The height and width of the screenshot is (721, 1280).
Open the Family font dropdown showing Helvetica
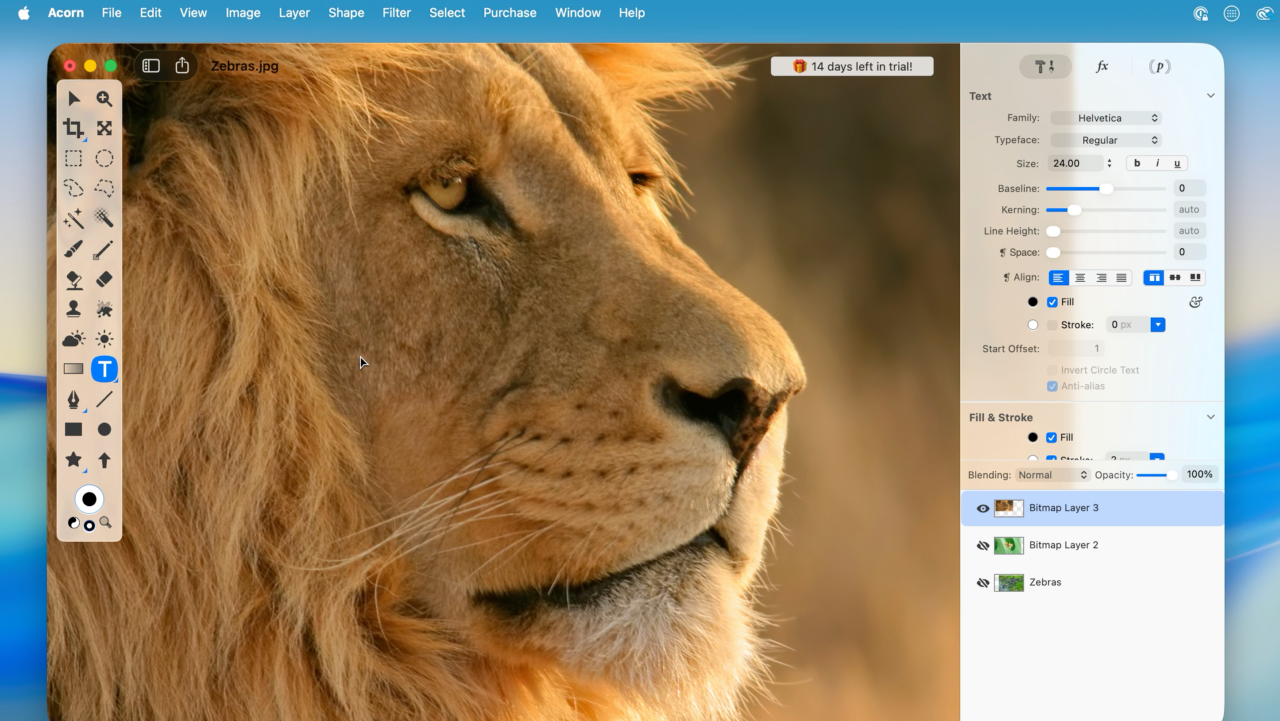point(1105,117)
